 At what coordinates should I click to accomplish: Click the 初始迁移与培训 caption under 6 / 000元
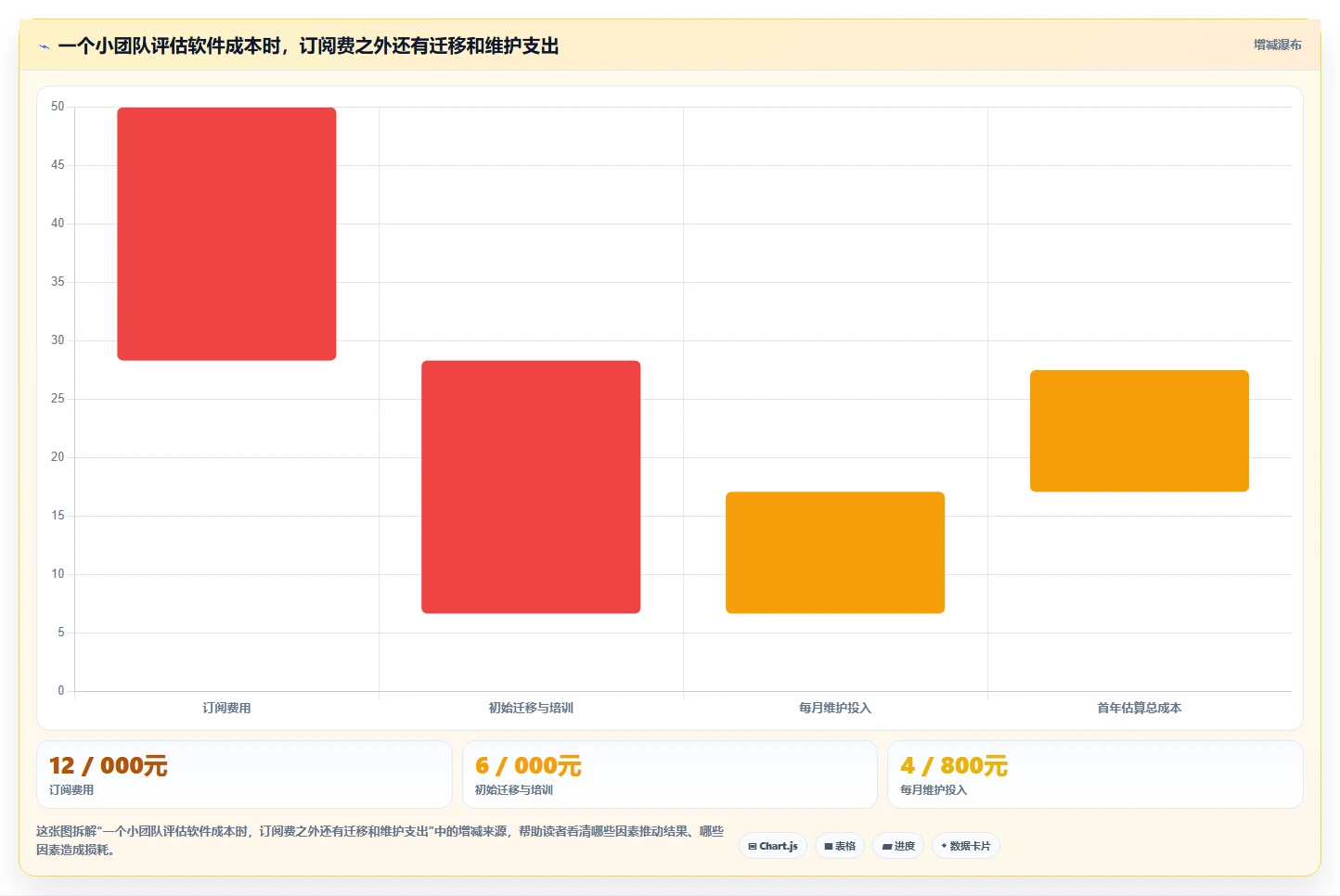[x=514, y=790]
